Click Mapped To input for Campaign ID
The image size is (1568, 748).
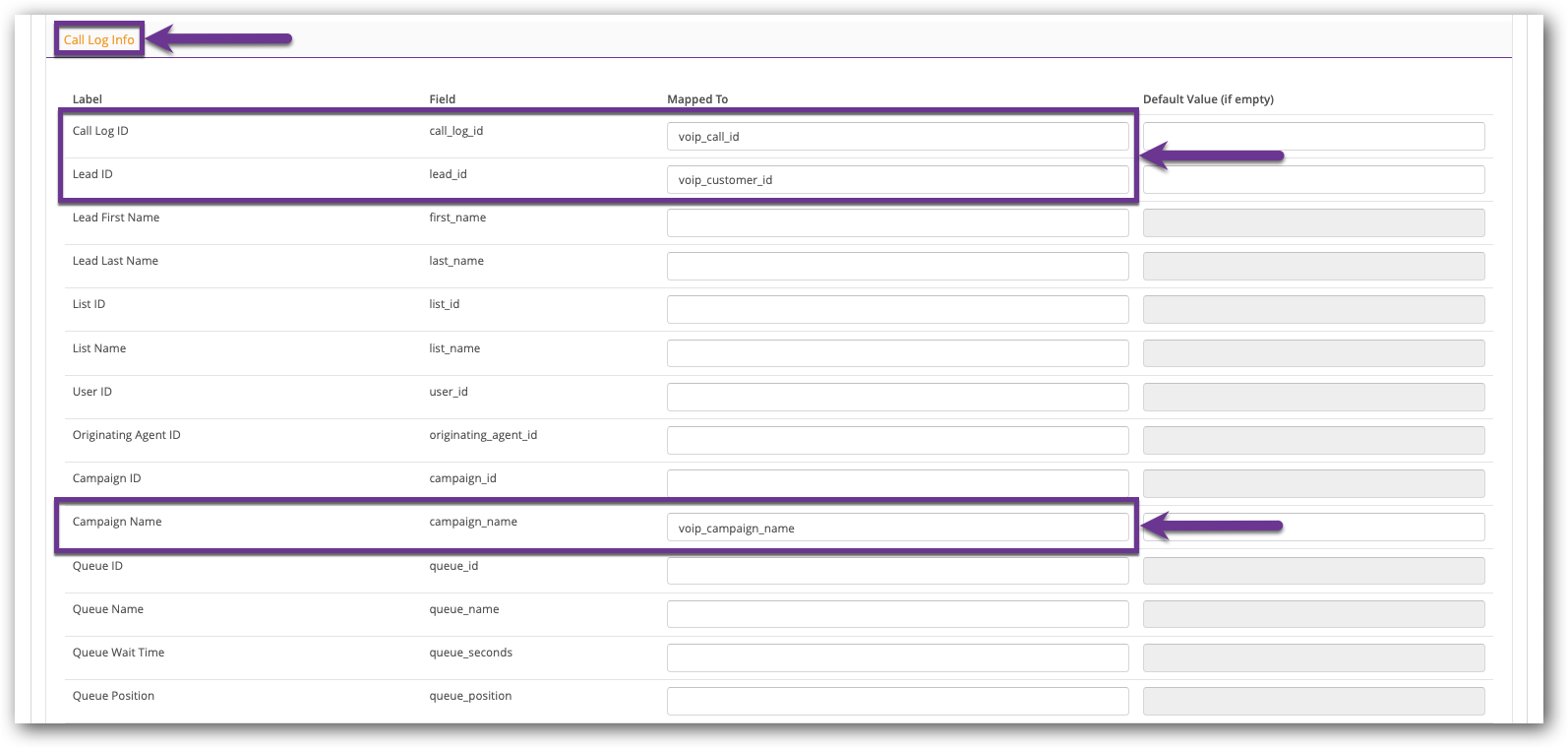(x=897, y=483)
